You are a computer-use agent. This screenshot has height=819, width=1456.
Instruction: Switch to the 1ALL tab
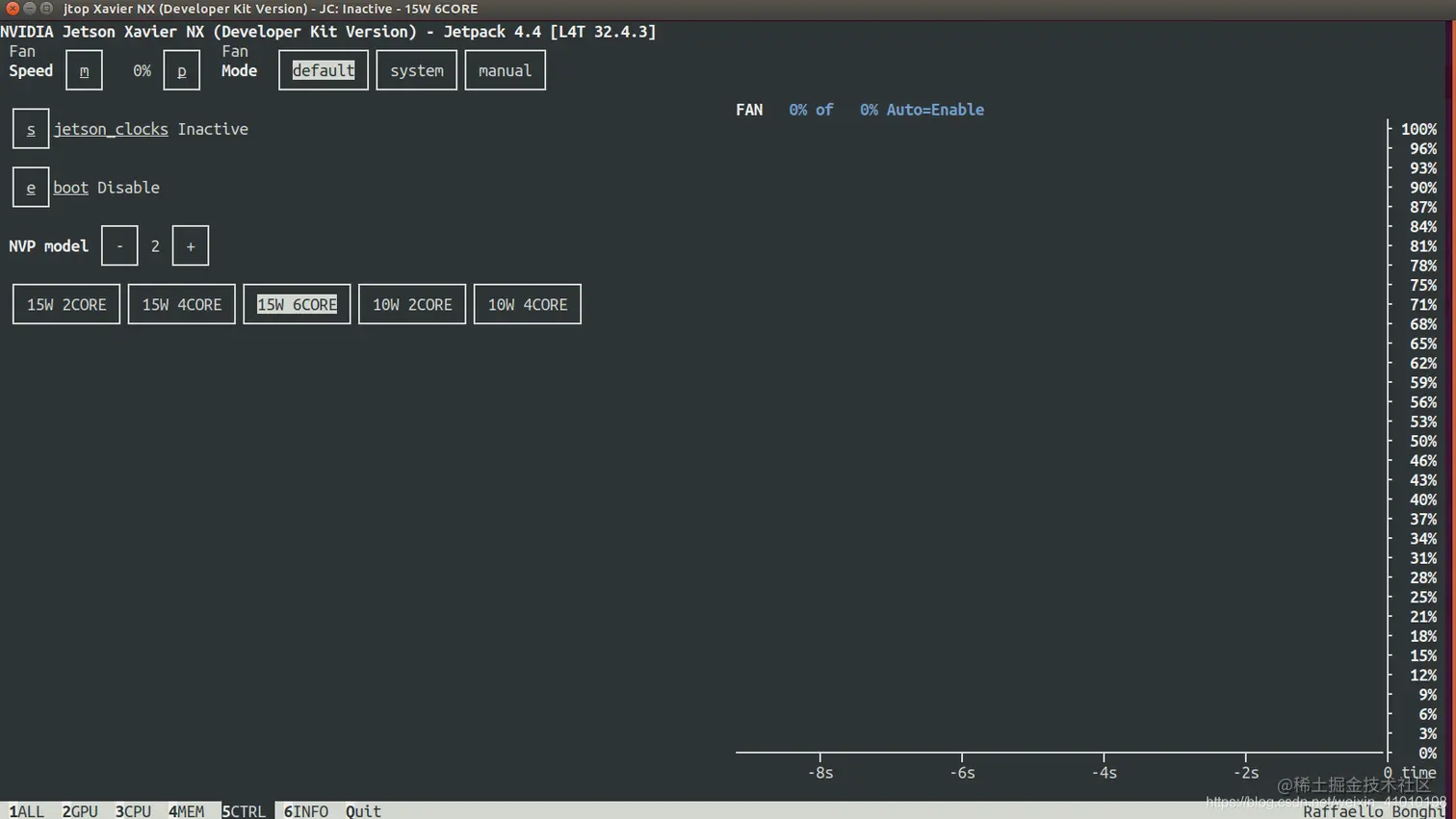click(27, 811)
